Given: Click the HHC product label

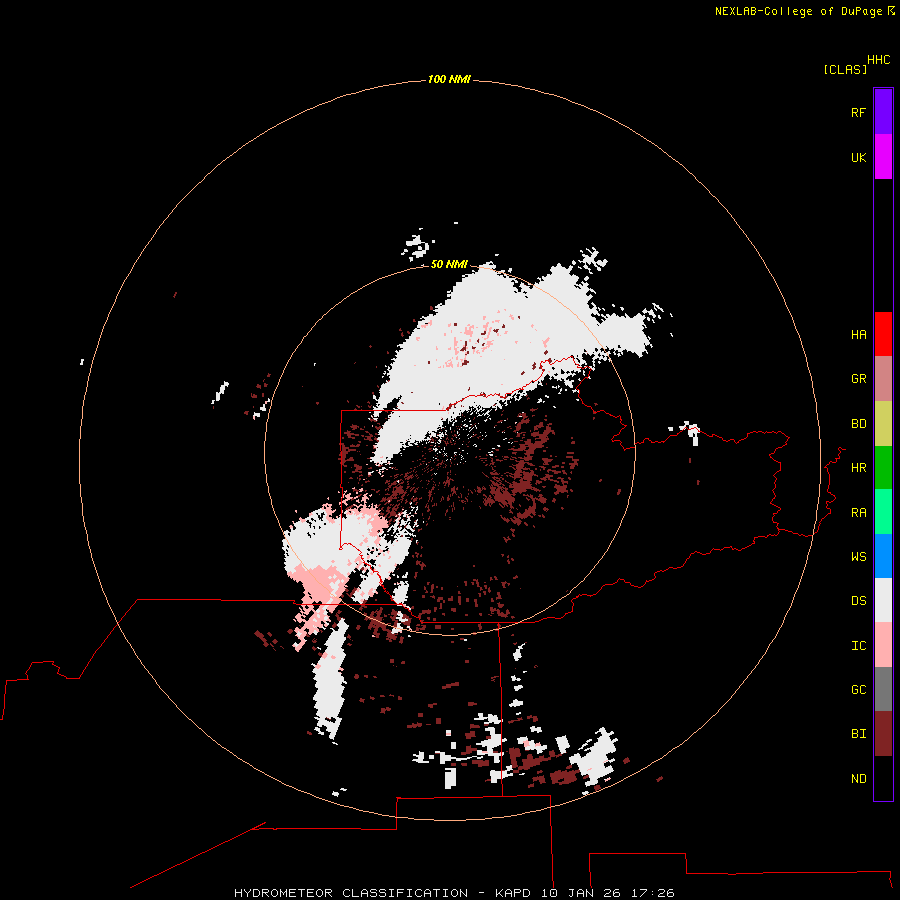Looking at the screenshot, I should (x=878, y=60).
